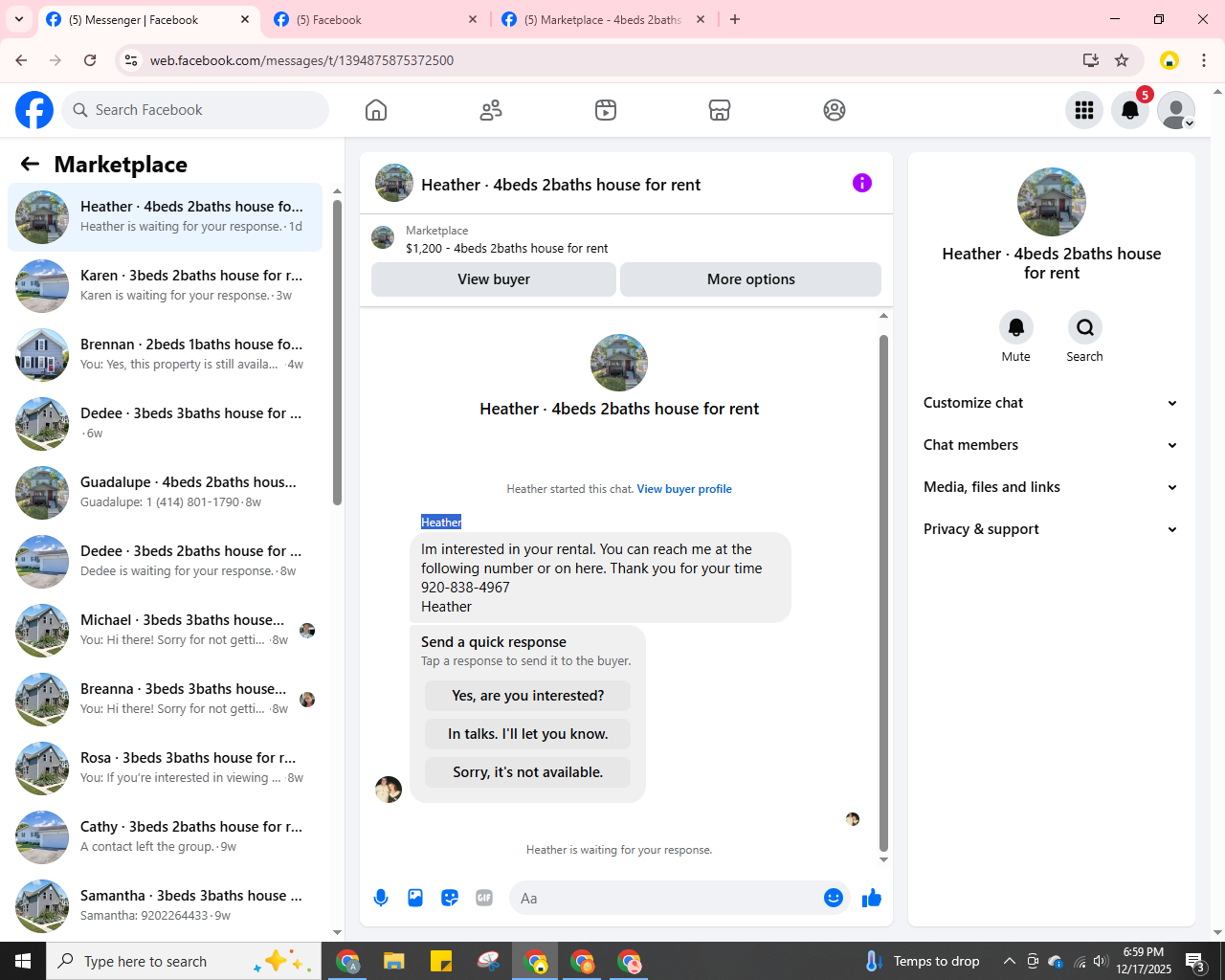This screenshot has height=980, width=1225.
Task: Click the conversation list scrollbar
Action: pos(337,352)
